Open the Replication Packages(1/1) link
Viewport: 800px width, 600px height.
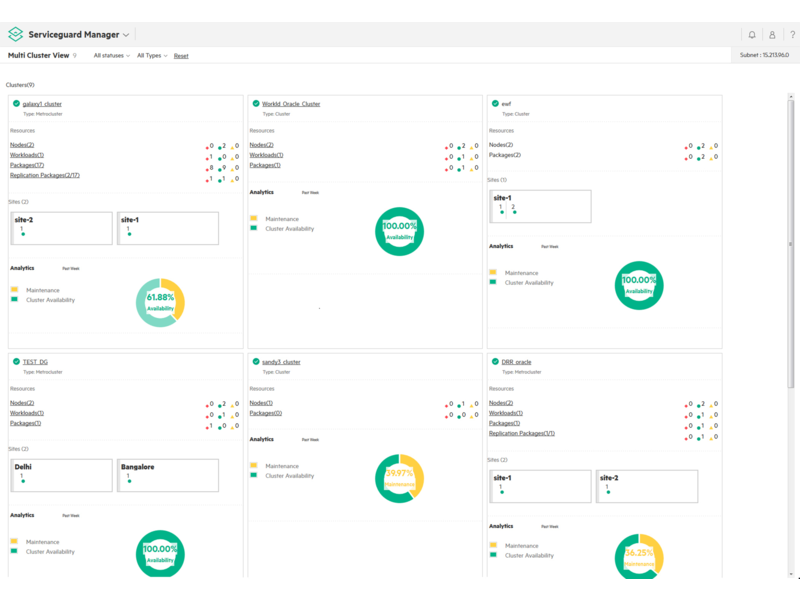click(x=522, y=434)
